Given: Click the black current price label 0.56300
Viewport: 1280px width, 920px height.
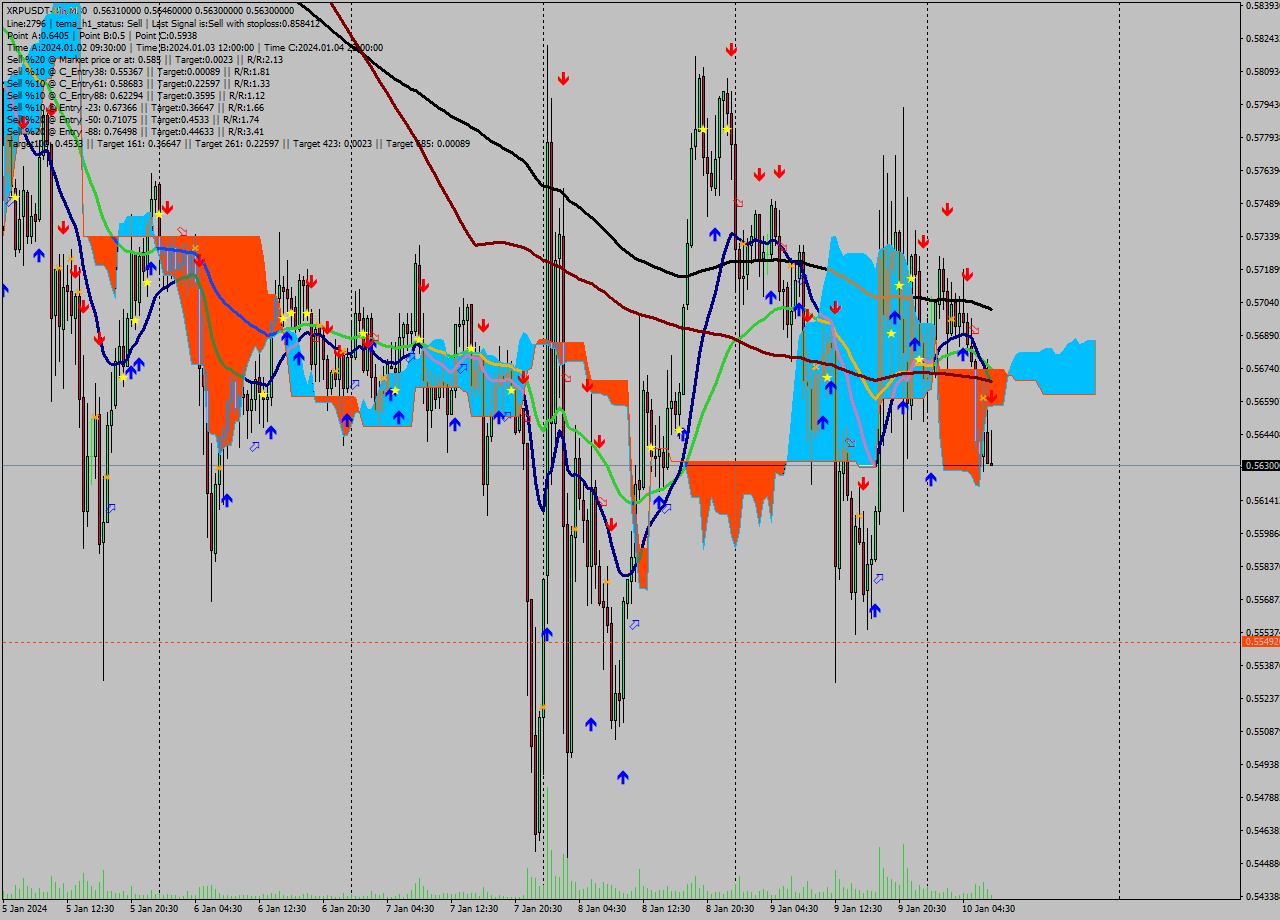Looking at the screenshot, I should [1260, 465].
